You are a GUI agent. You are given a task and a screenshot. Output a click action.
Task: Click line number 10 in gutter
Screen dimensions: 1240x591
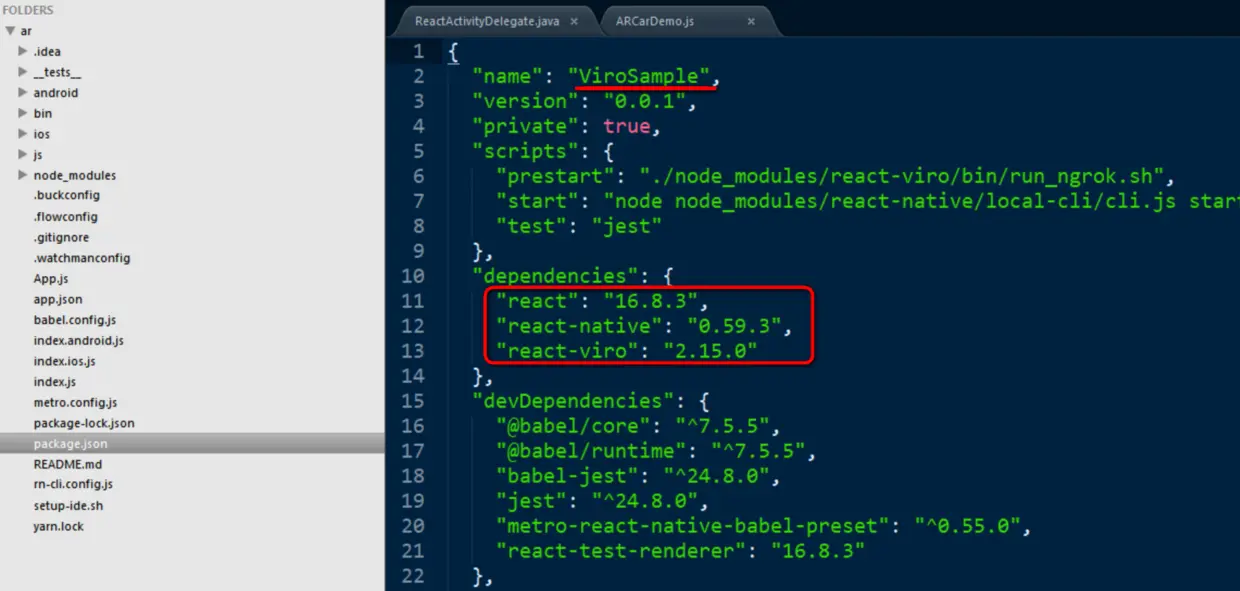413,276
